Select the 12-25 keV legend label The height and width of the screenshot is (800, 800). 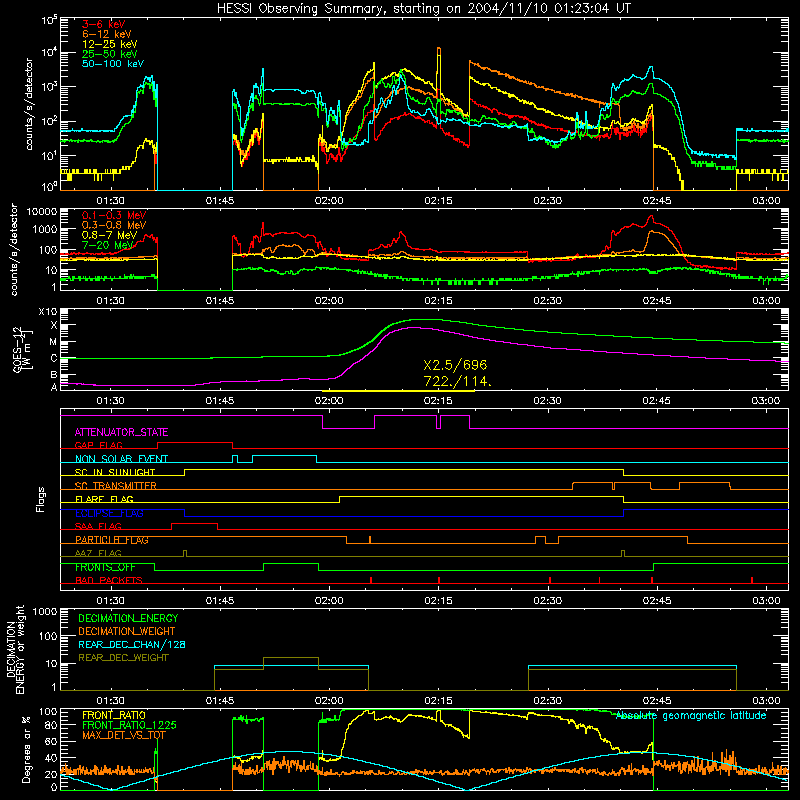point(110,44)
